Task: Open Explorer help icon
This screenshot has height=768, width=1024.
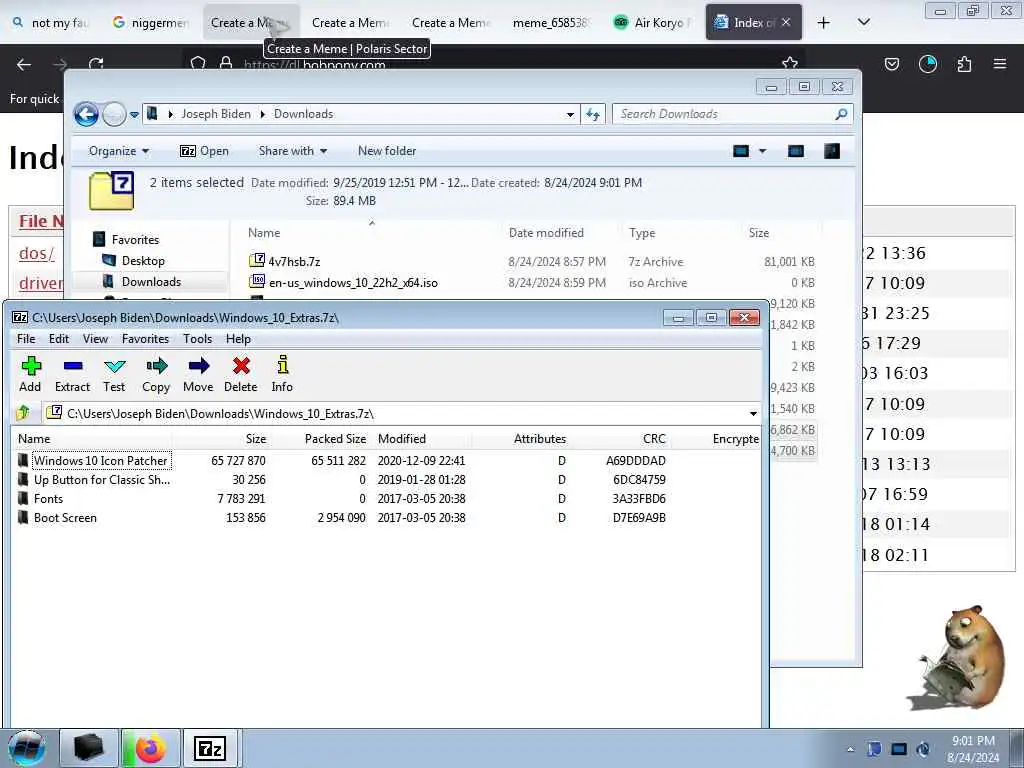Action: 831,152
